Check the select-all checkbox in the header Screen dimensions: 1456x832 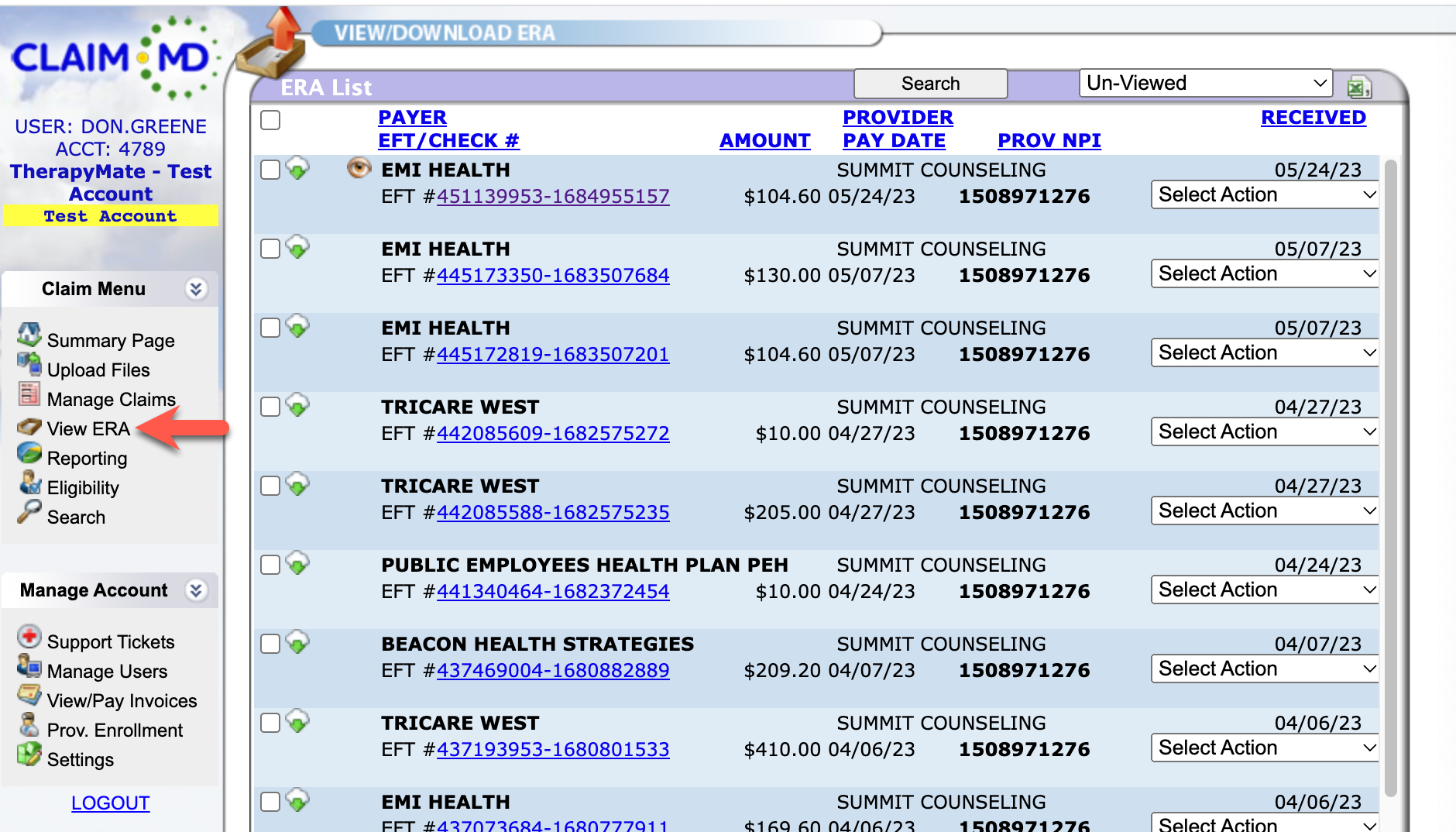pos(270,120)
